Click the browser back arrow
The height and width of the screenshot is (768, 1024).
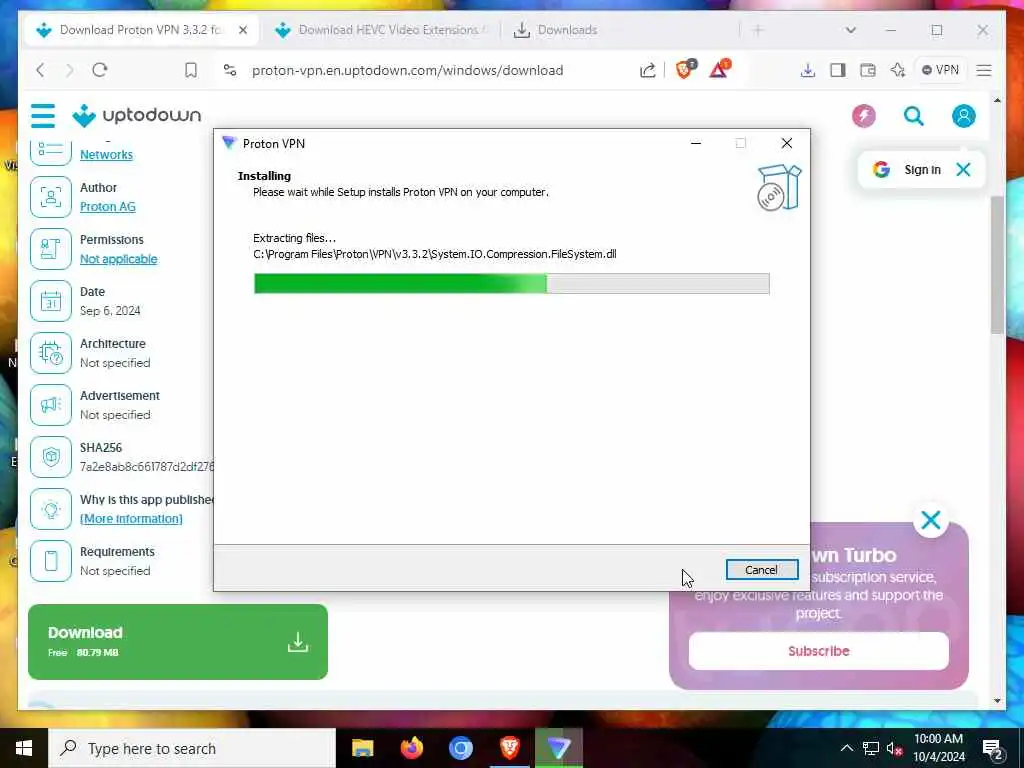pyautogui.click(x=40, y=70)
